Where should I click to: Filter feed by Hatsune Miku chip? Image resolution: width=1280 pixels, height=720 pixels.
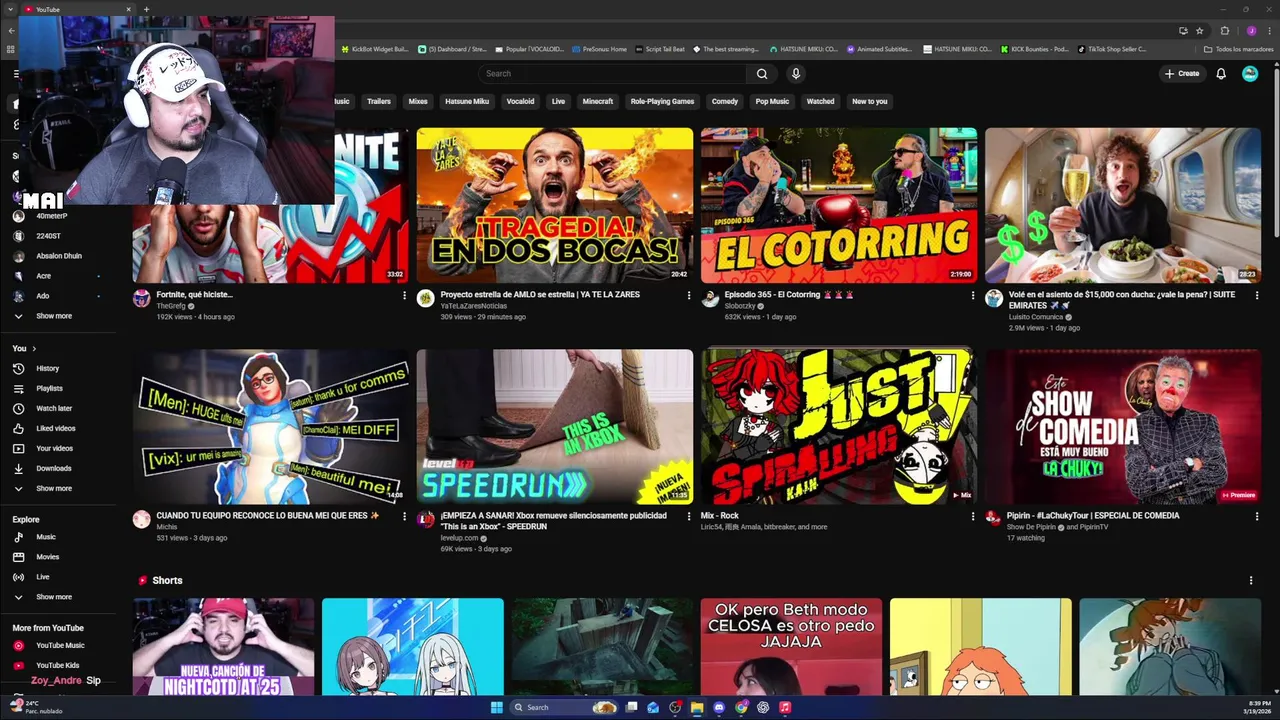467,101
